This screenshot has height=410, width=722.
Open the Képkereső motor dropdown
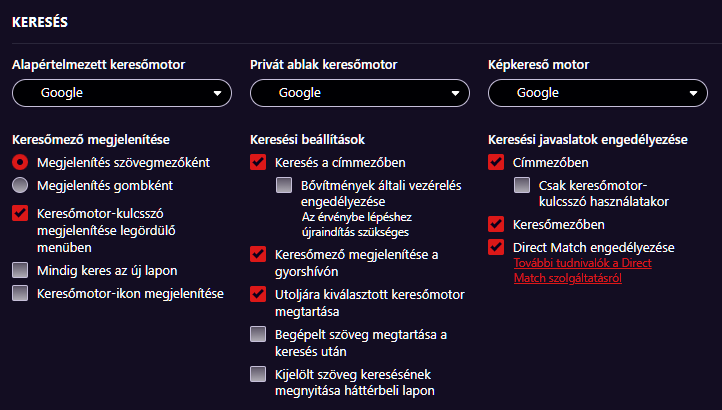598,93
